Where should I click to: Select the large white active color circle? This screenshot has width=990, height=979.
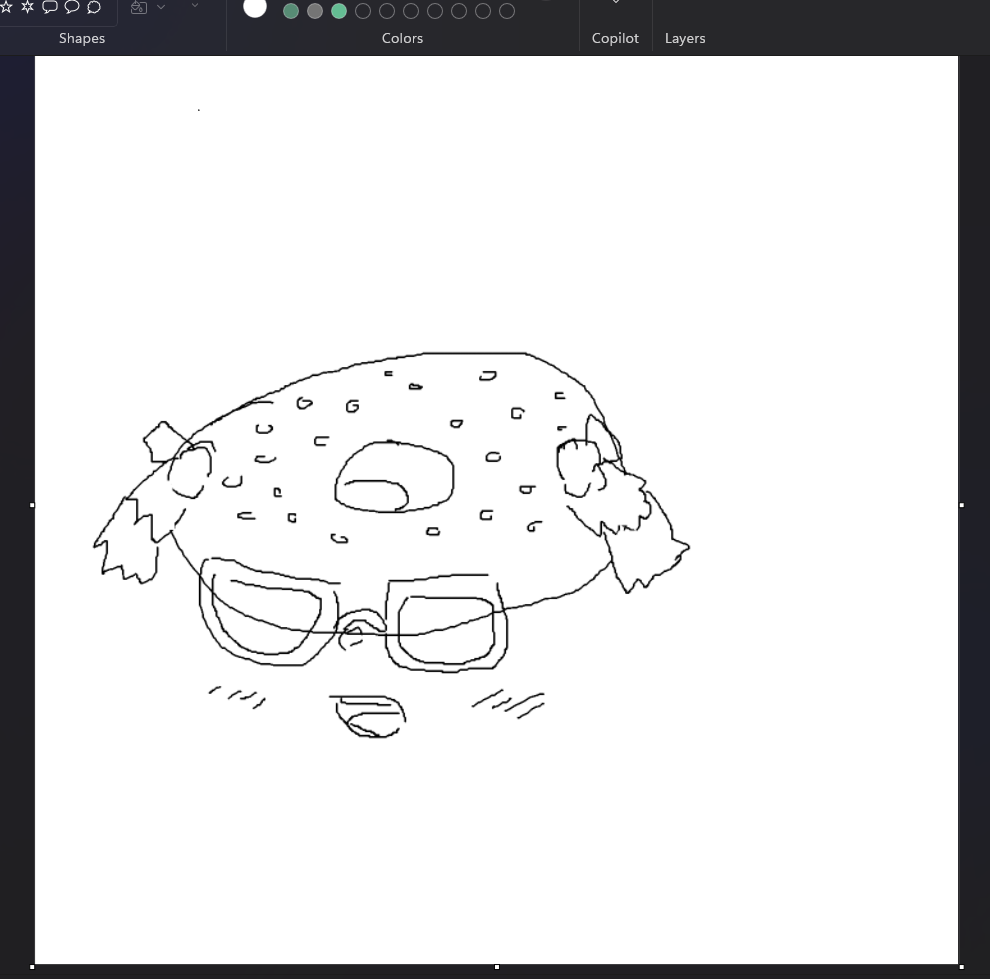[x=255, y=7]
